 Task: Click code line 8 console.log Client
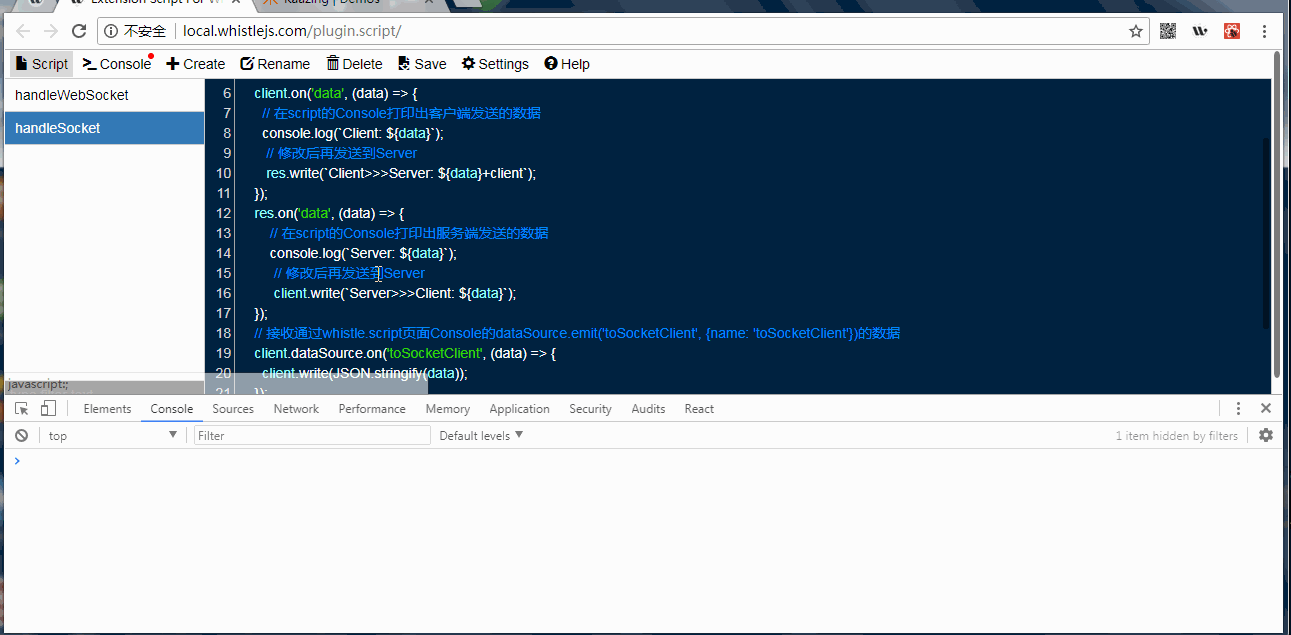352,133
